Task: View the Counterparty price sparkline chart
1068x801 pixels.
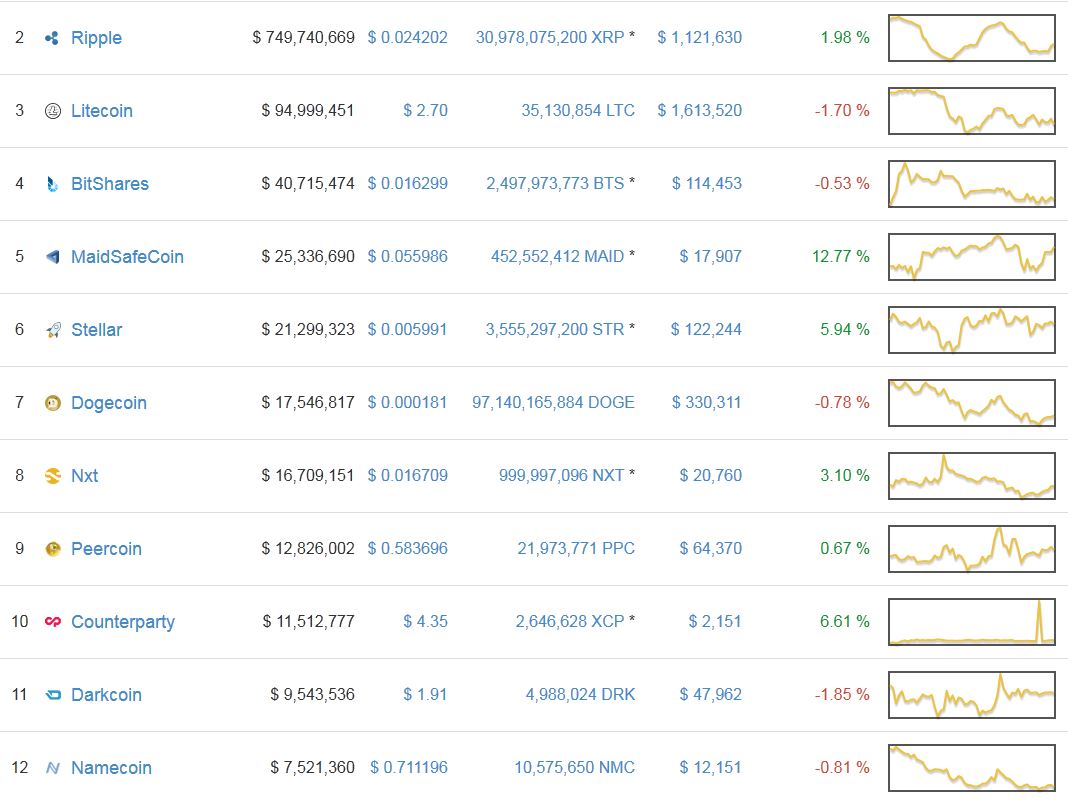Action: [972, 622]
